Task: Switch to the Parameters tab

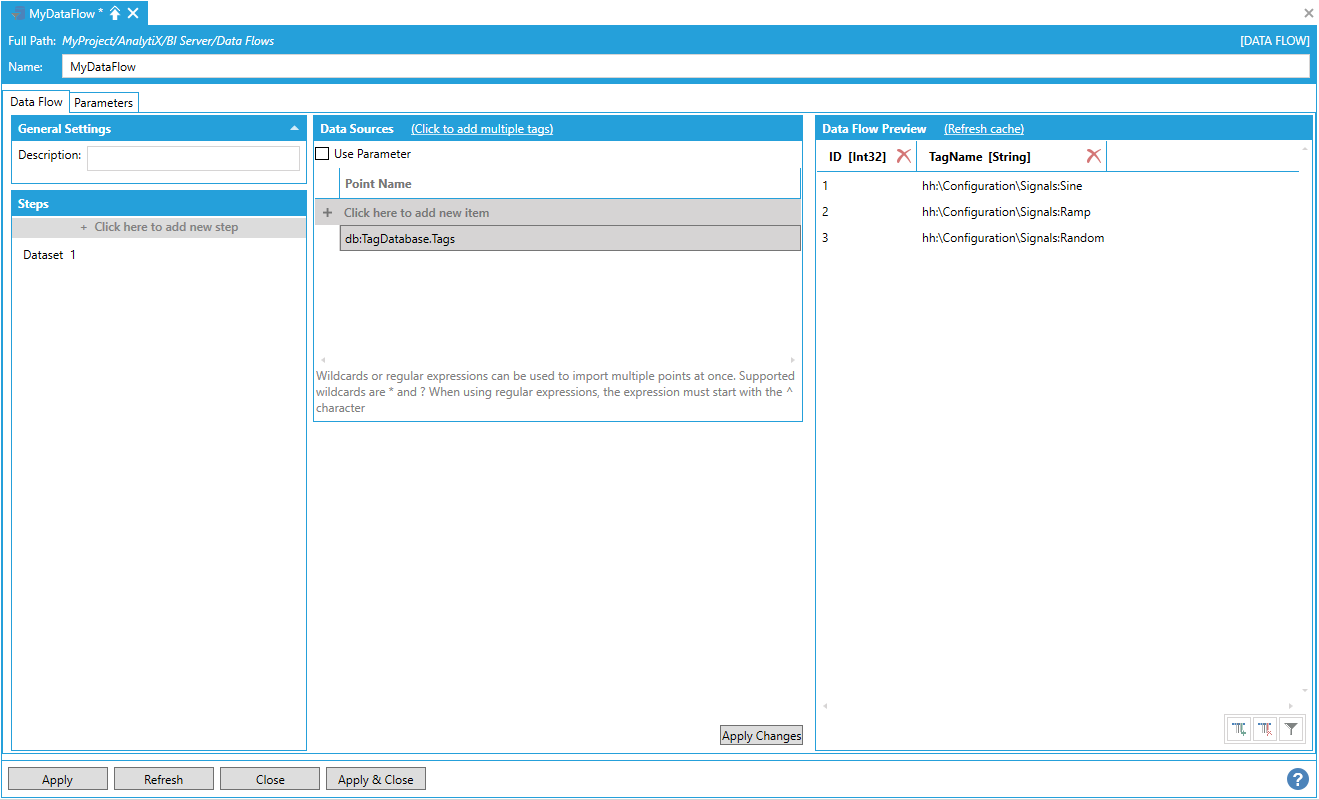Action: (103, 103)
